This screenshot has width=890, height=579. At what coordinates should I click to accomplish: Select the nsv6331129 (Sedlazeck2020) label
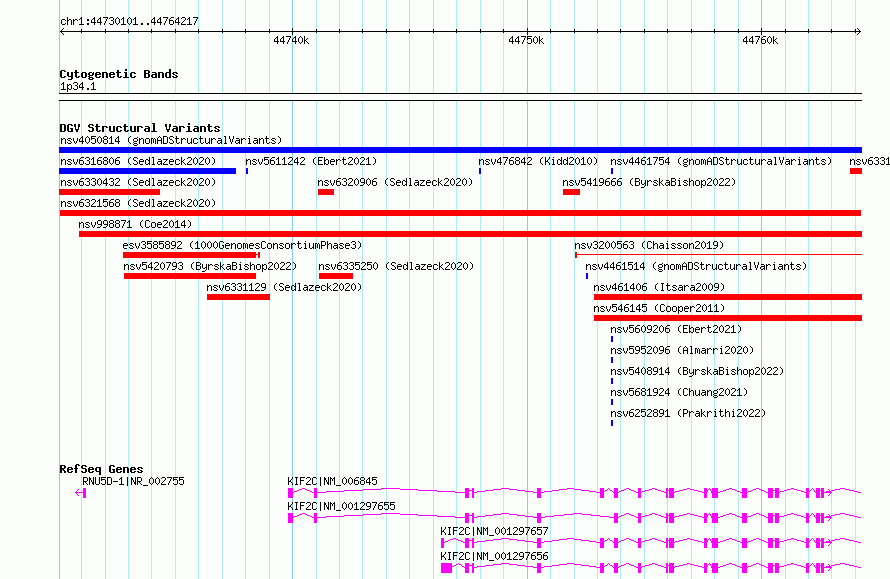pyautogui.click(x=284, y=287)
